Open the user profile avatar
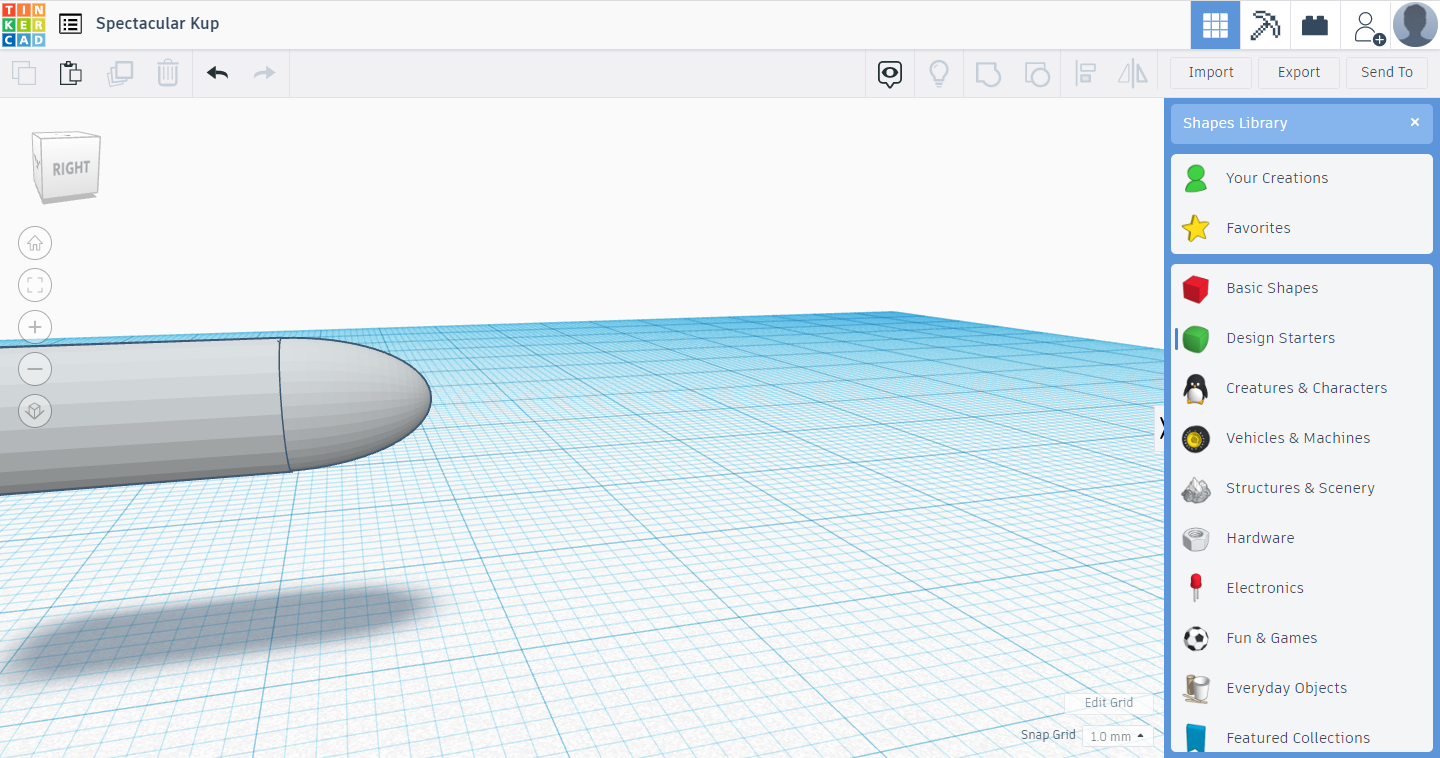This screenshot has width=1440, height=758. coord(1415,24)
